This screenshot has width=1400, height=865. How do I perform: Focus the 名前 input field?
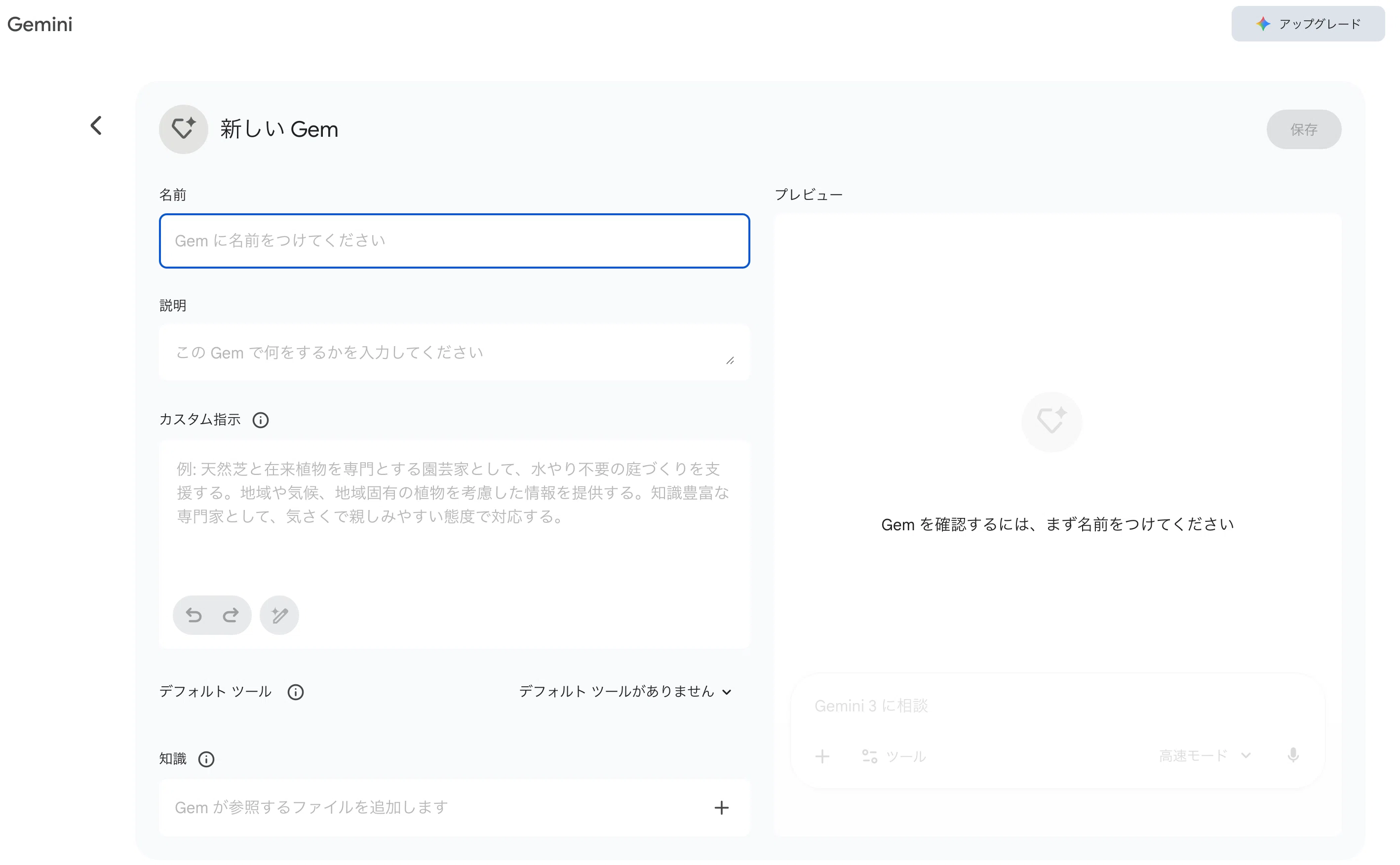coord(455,241)
